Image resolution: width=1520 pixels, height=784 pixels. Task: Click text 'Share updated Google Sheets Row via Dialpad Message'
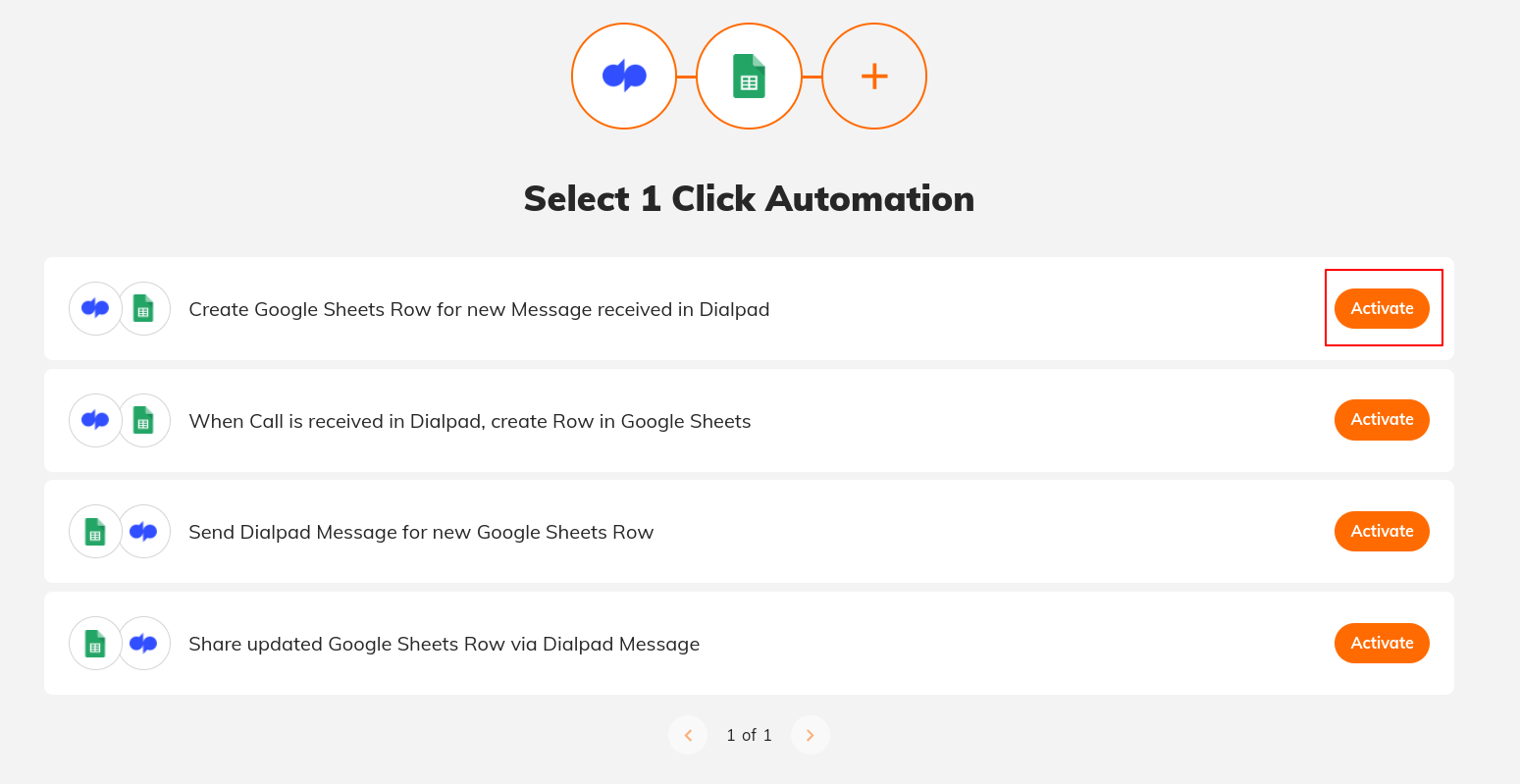point(445,644)
